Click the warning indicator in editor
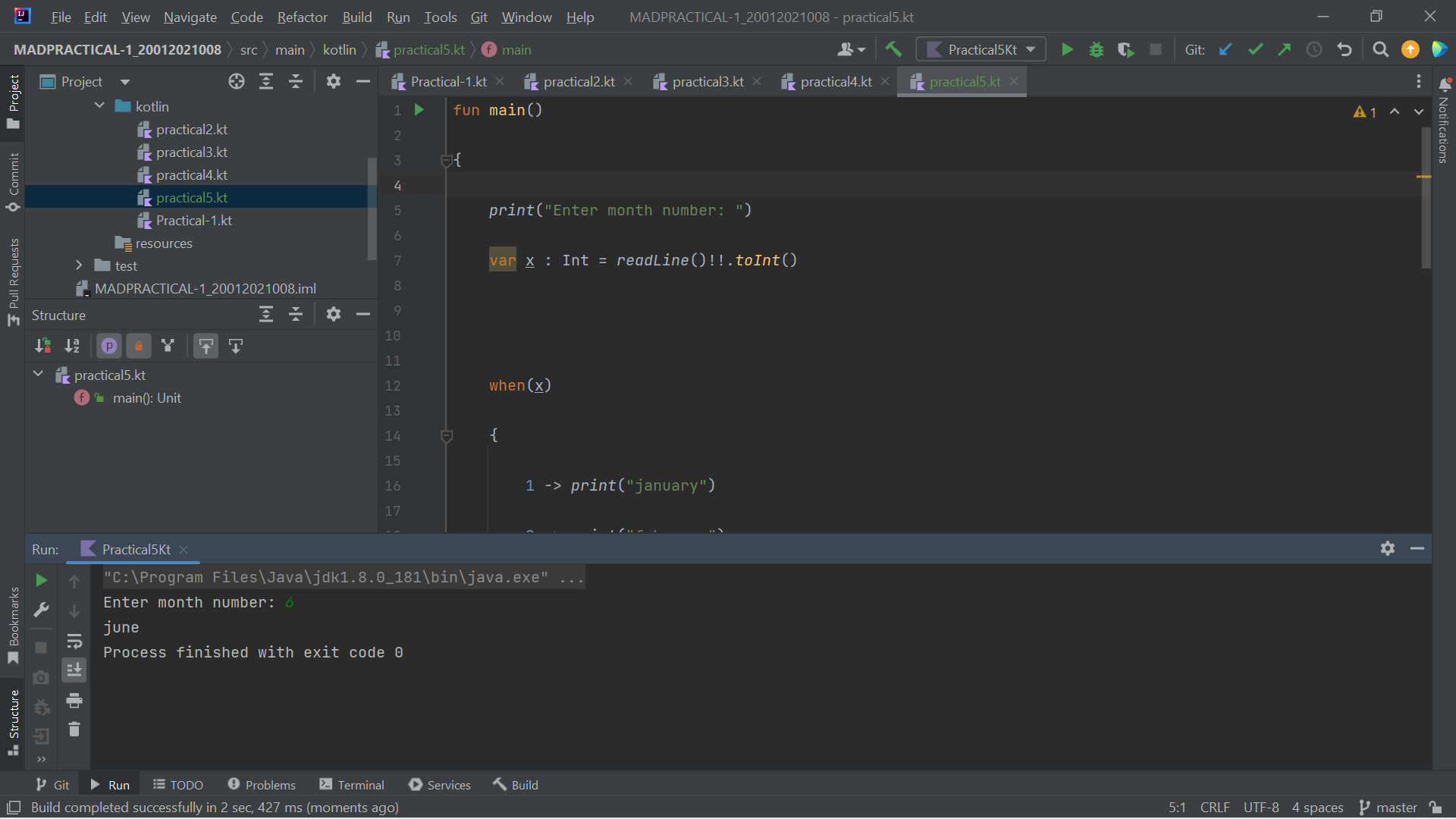The height and width of the screenshot is (819, 1456). click(1365, 111)
